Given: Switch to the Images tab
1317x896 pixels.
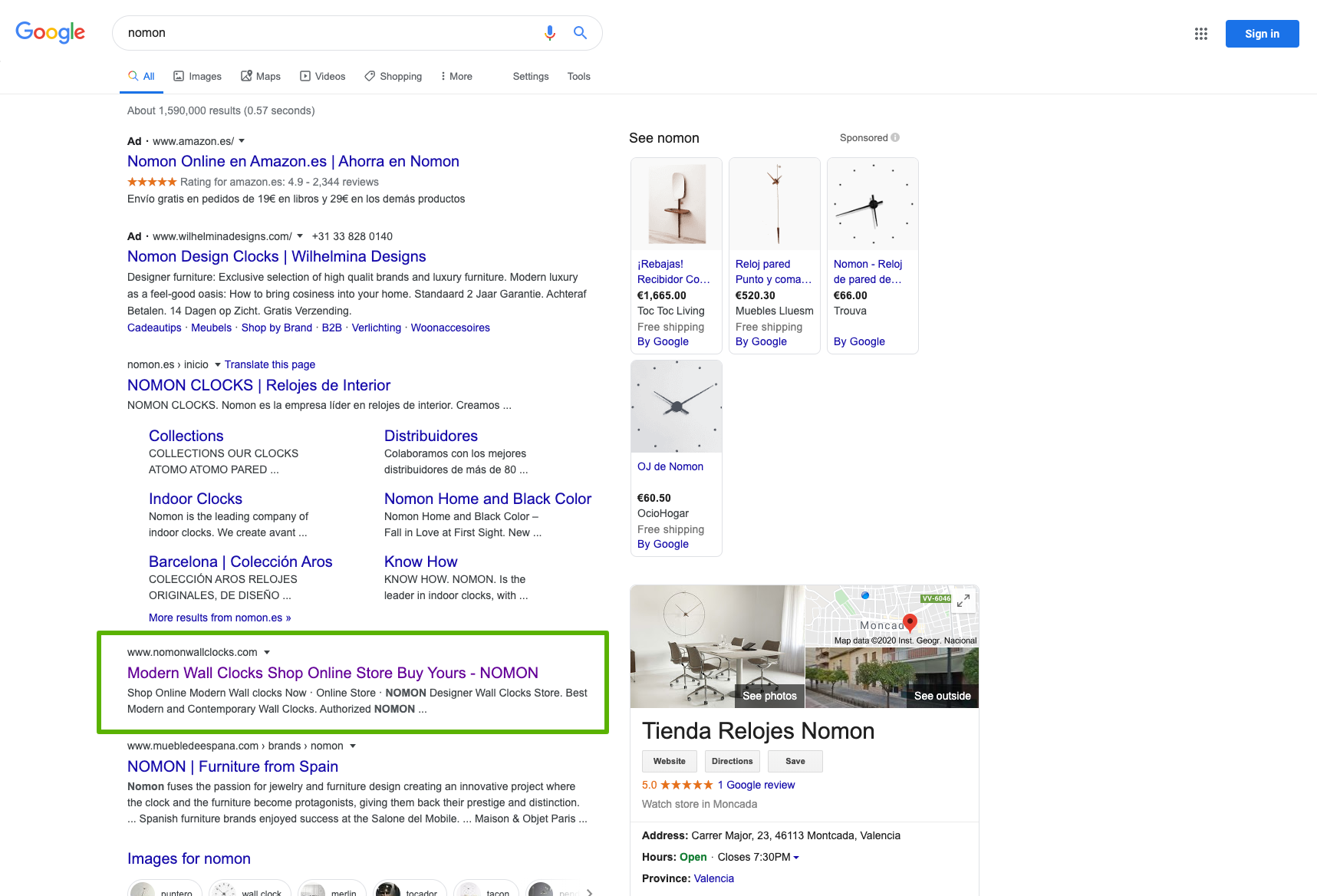Looking at the screenshot, I should 198,76.
